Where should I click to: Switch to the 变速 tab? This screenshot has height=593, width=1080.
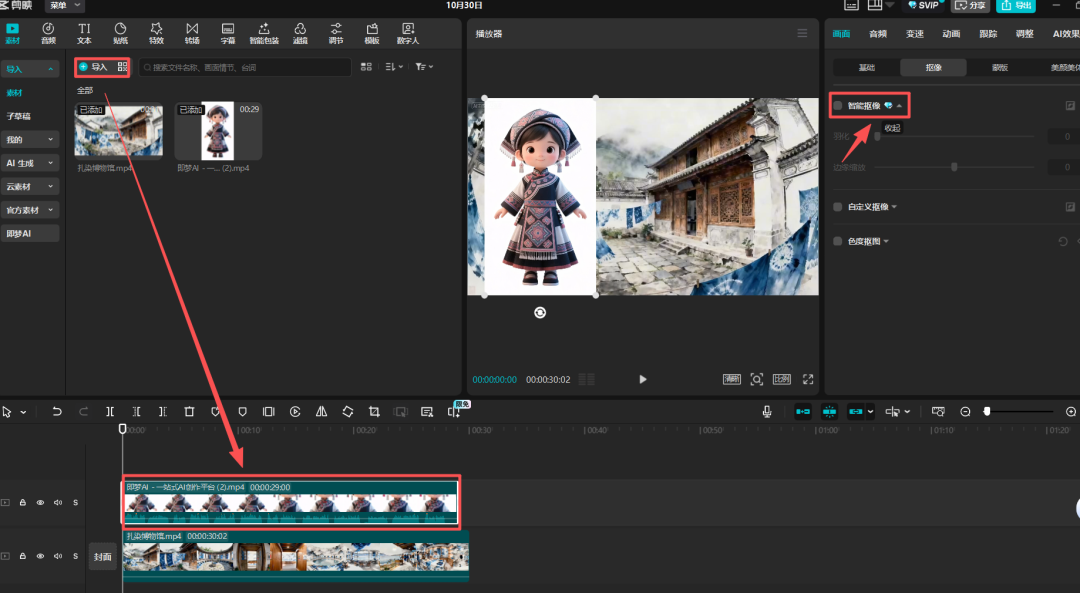click(914, 34)
